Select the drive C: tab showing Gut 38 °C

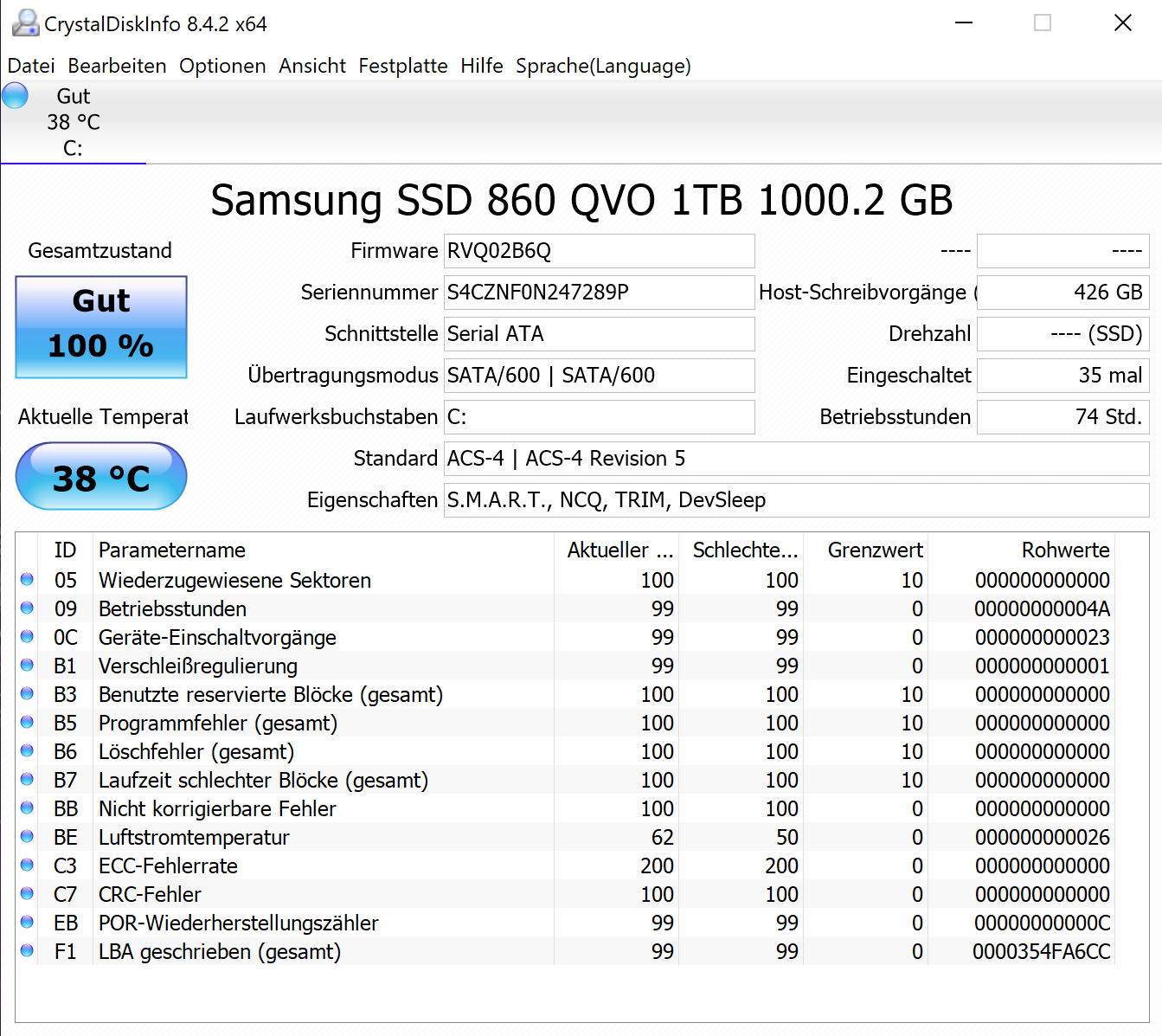[74, 122]
